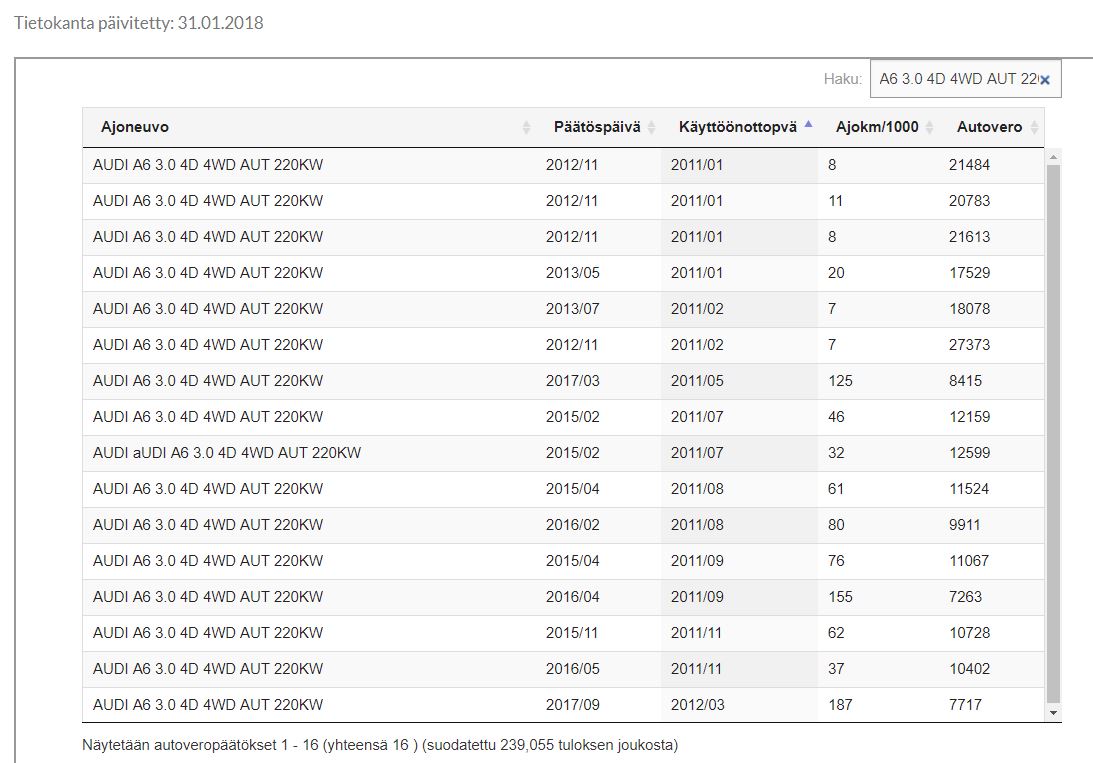Select the Käyttöönottopvä cell 2011/05

pyautogui.click(x=696, y=381)
